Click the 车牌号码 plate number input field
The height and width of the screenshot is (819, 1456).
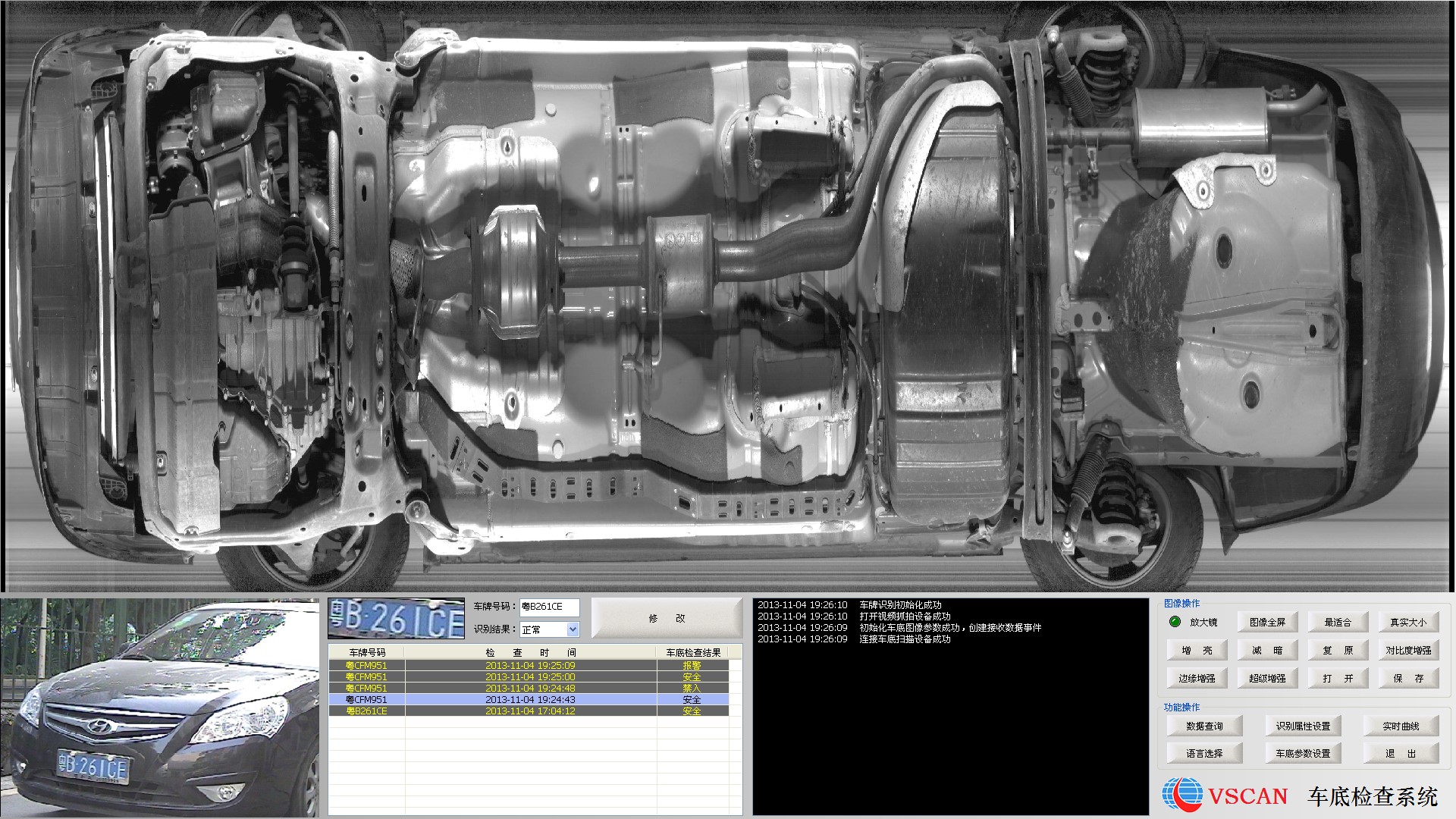[549, 607]
